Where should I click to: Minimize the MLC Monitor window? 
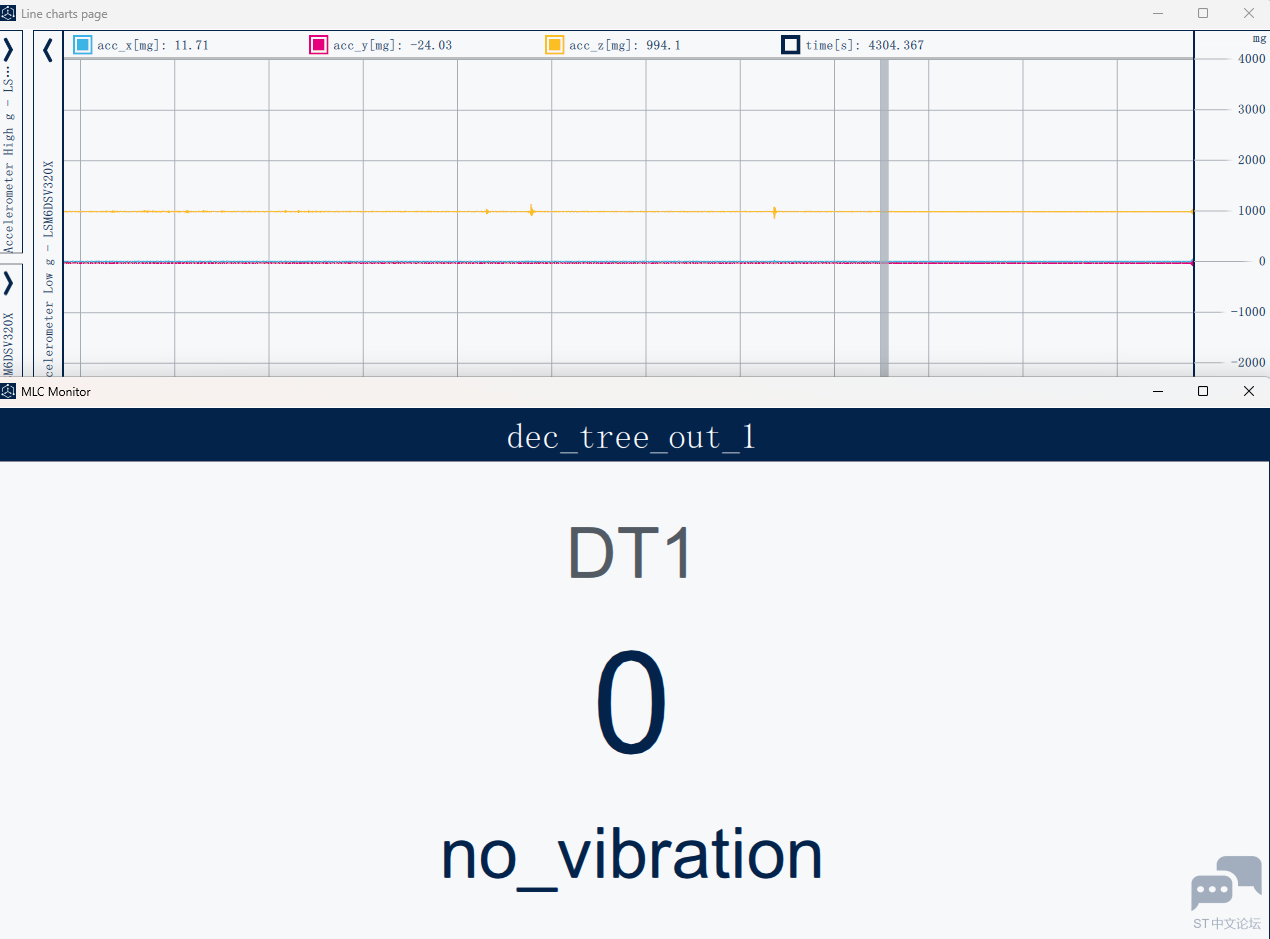click(1158, 391)
